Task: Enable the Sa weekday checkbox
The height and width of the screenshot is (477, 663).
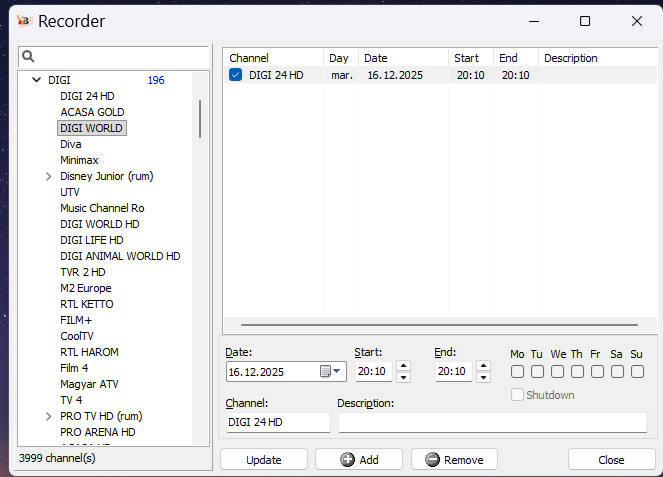Action: coord(617,372)
